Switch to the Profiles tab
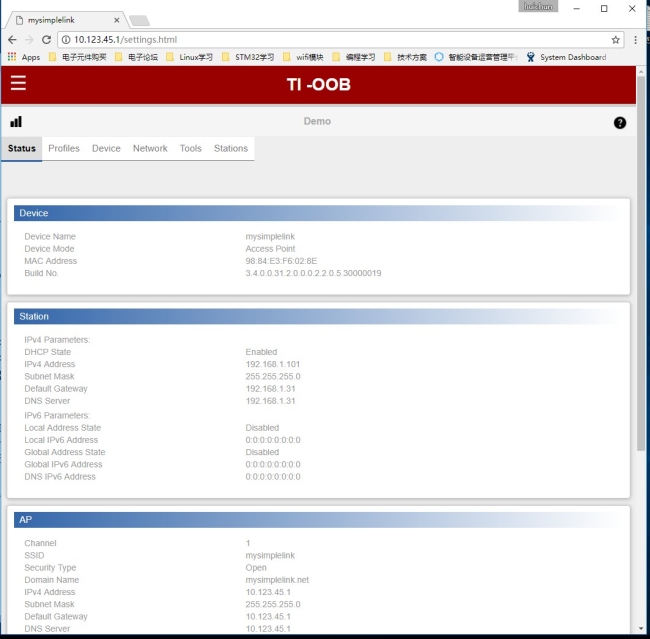This screenshot has height=639, width=650. [x=64, y=148]
